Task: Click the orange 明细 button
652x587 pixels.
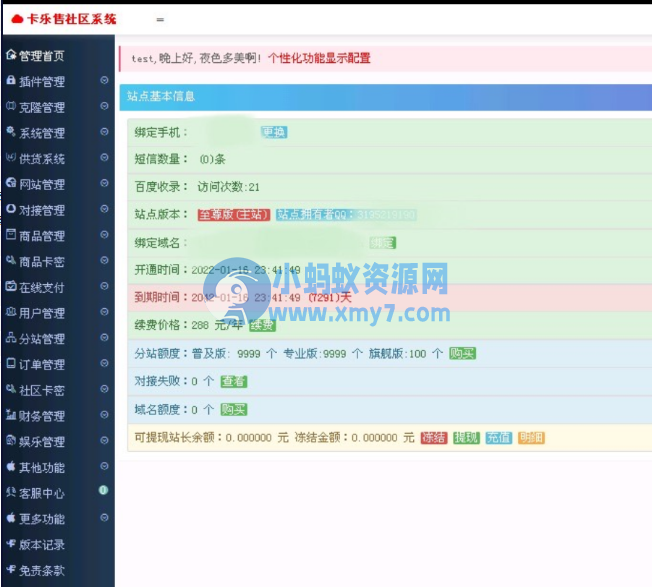Action: pos(531,438)
